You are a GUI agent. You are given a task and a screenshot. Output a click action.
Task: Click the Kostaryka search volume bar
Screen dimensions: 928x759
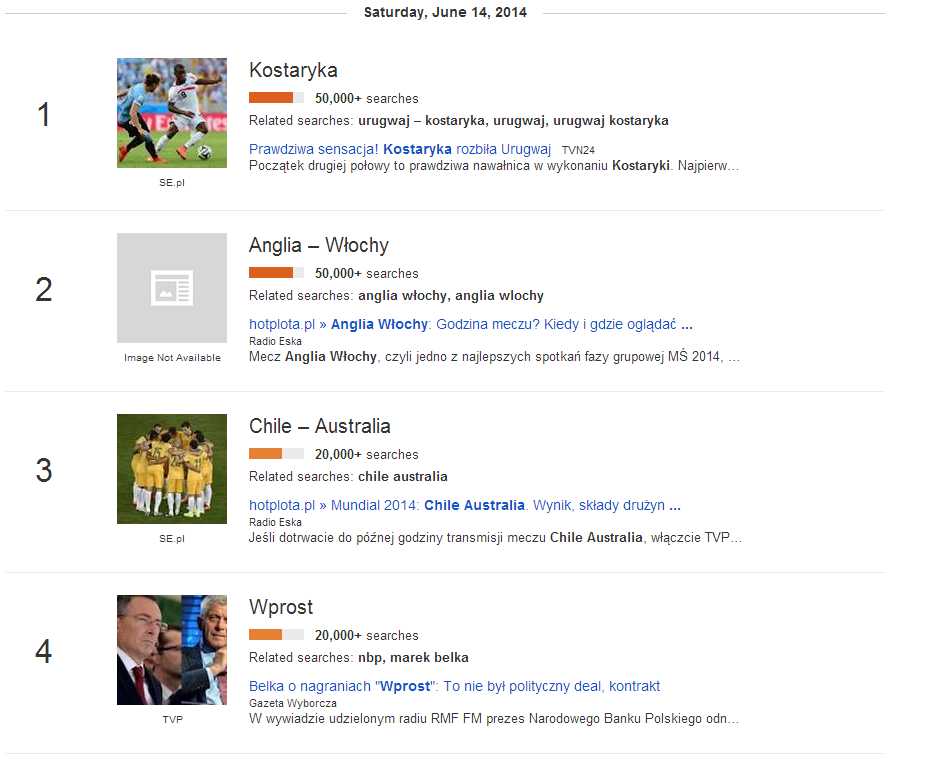tap(276, 98)
